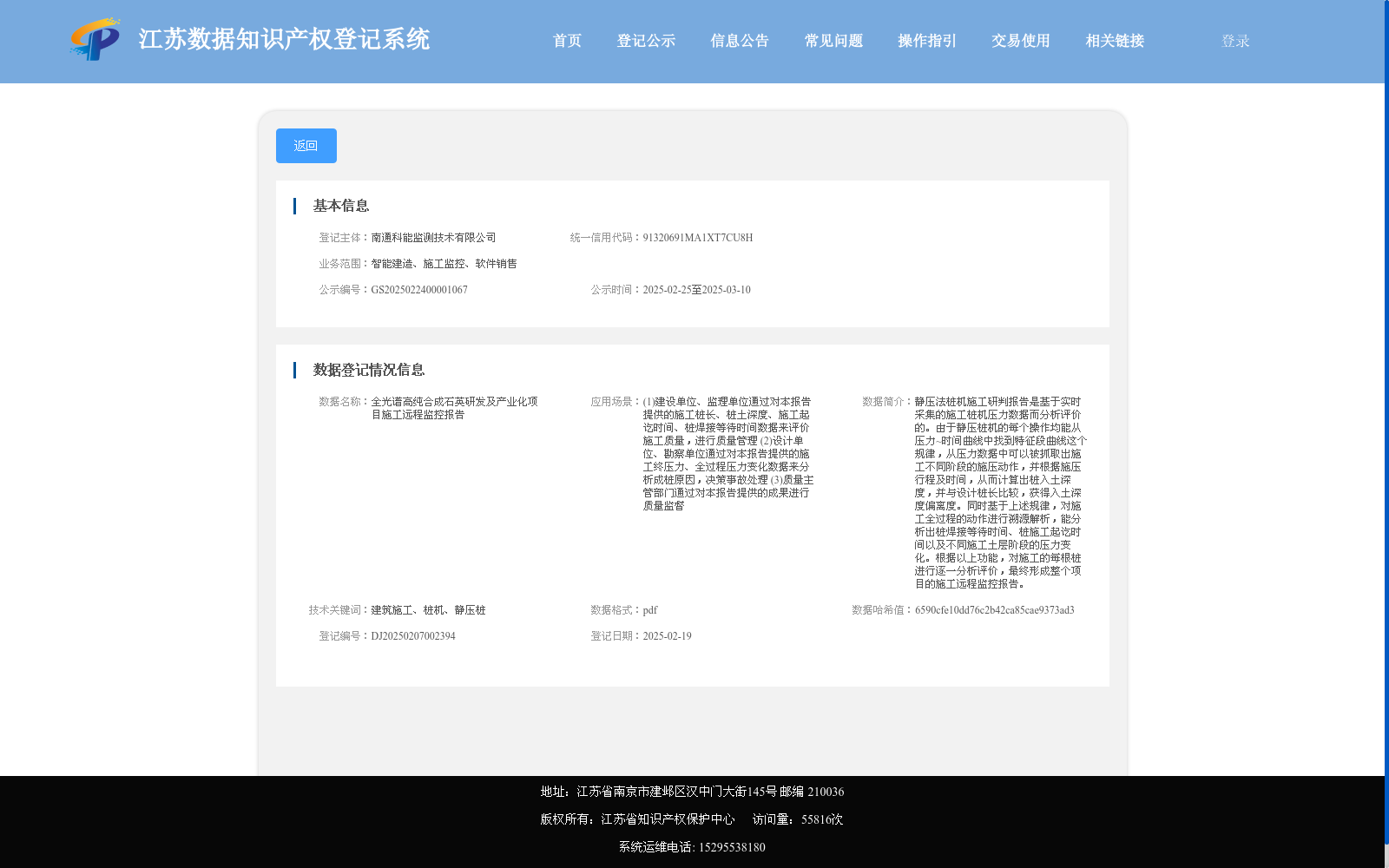Click the 江苏数据知识产权登记系统 title

pyautogui.click(x=284, y=40)
